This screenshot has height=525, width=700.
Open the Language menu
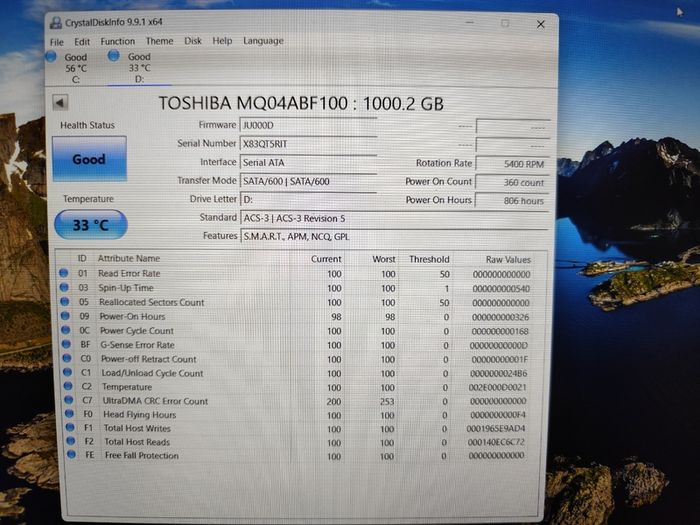click(263, 41)
